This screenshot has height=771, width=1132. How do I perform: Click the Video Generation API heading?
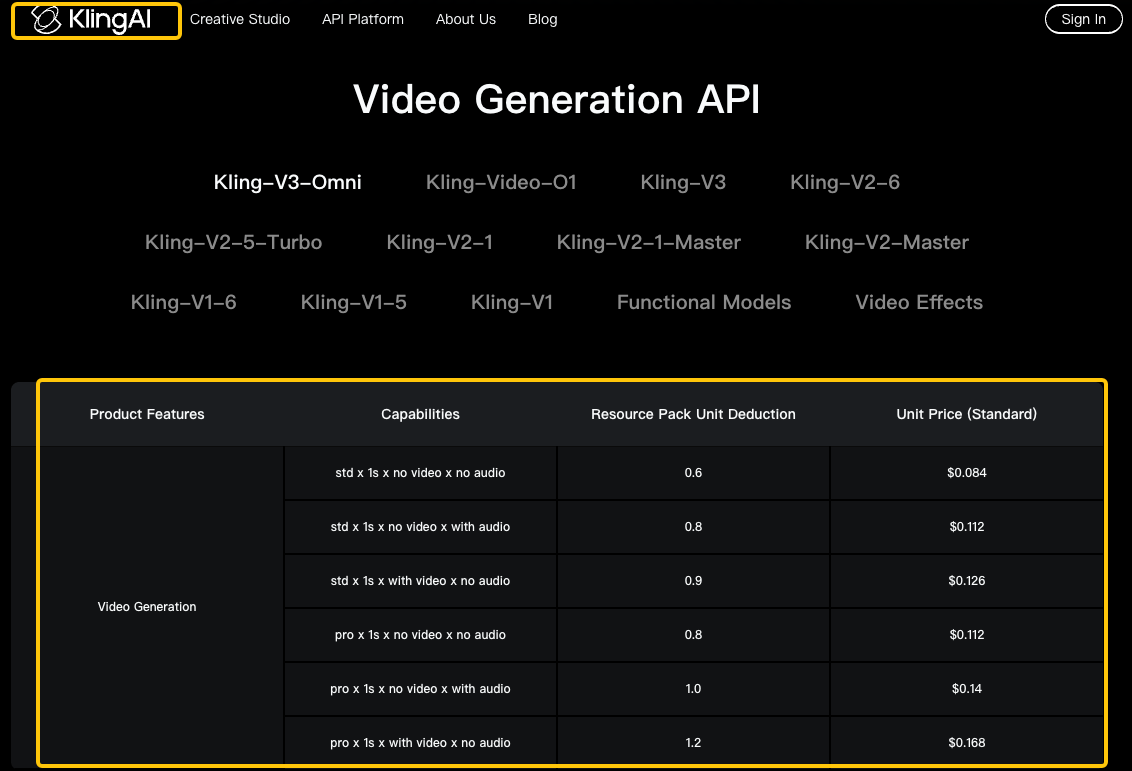[557, 99]
